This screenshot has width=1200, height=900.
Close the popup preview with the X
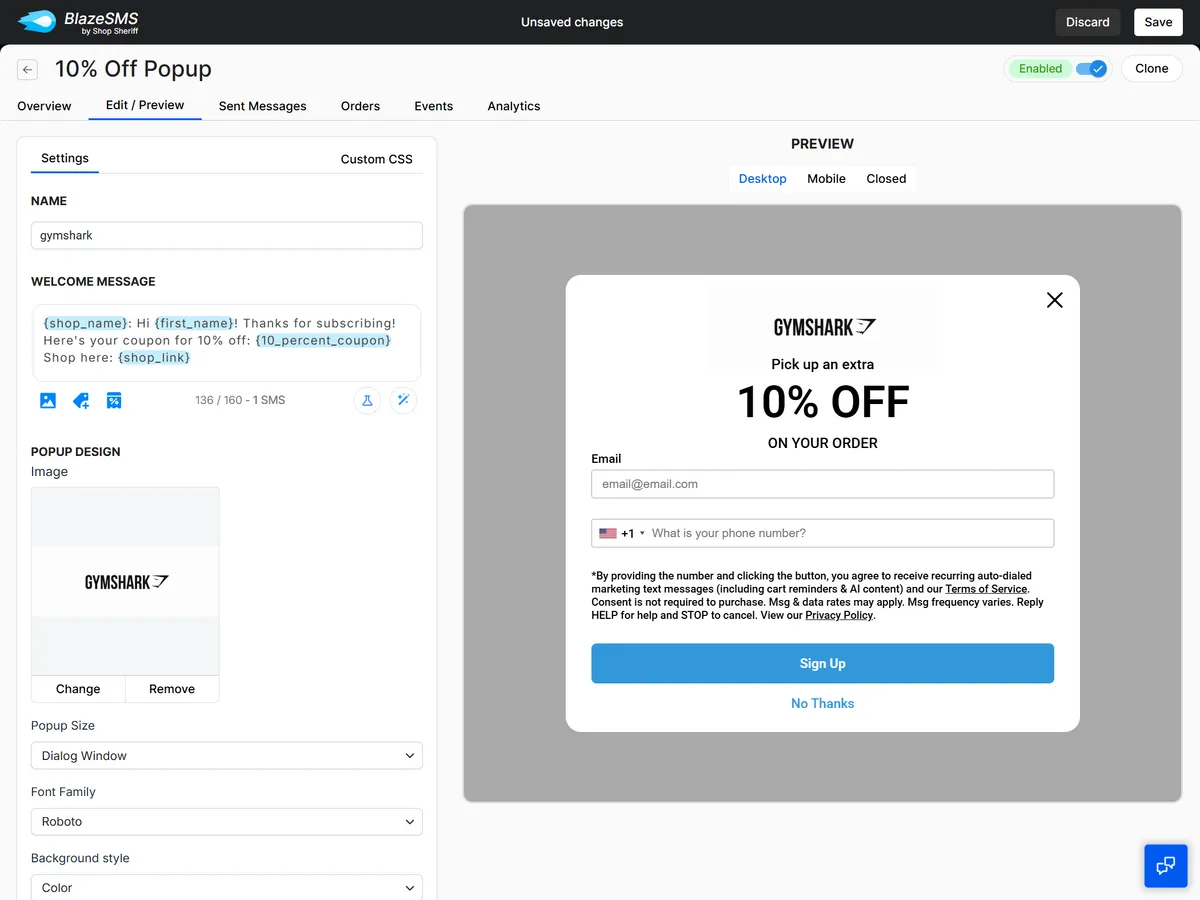(x=1054, y=300)
